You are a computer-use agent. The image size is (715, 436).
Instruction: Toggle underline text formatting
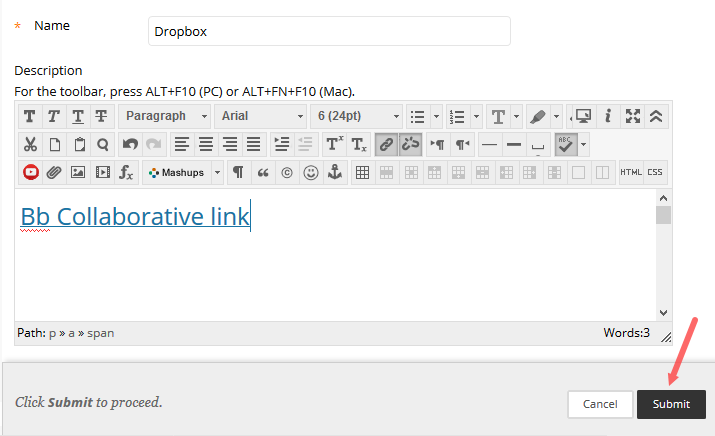(78, 116)
